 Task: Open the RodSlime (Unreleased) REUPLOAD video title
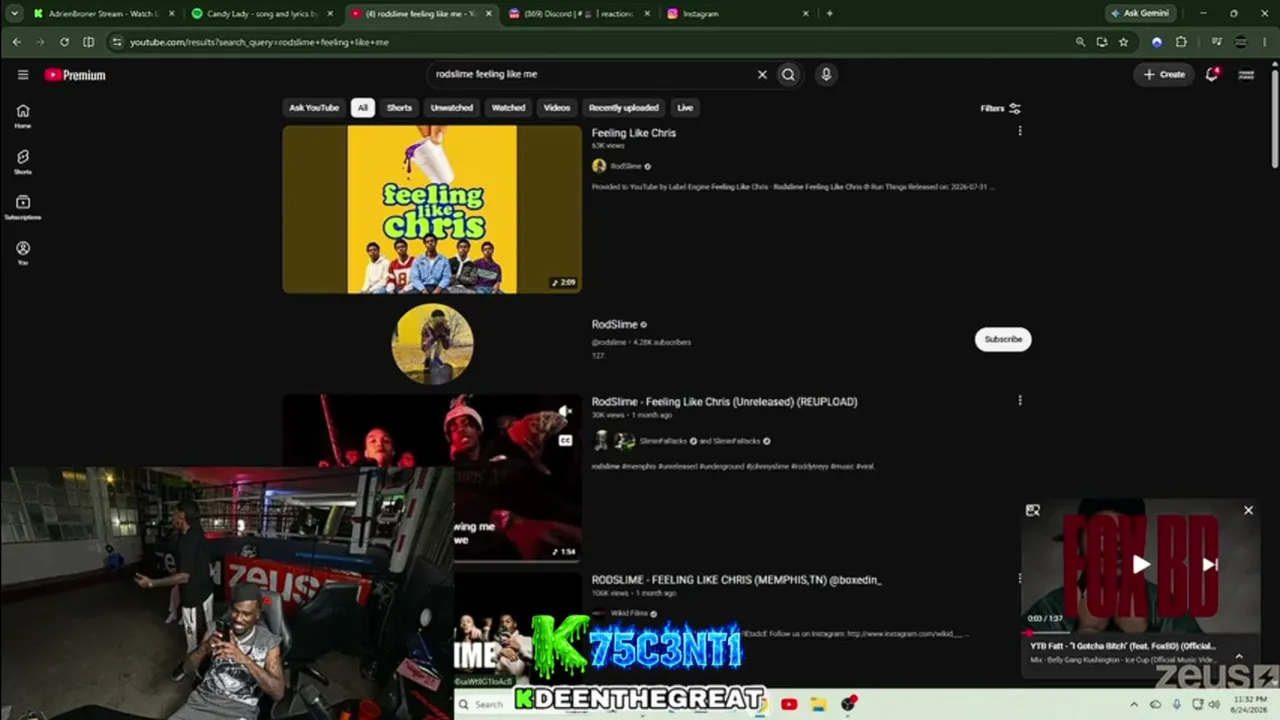(724, 402)
